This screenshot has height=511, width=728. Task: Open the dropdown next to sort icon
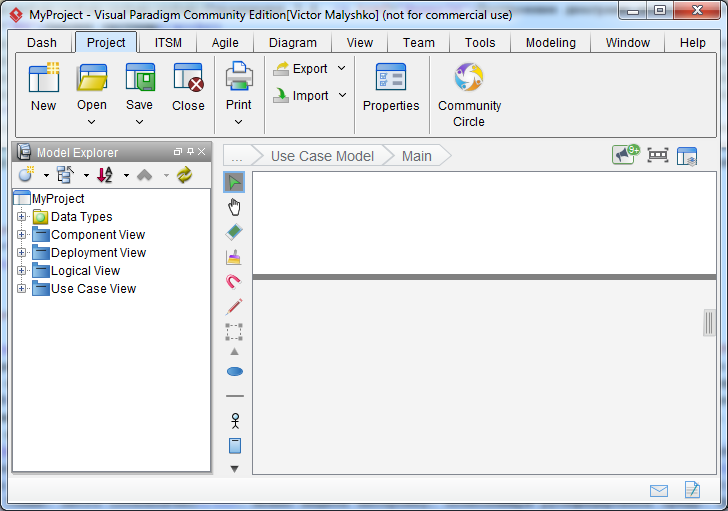[126, 175]
